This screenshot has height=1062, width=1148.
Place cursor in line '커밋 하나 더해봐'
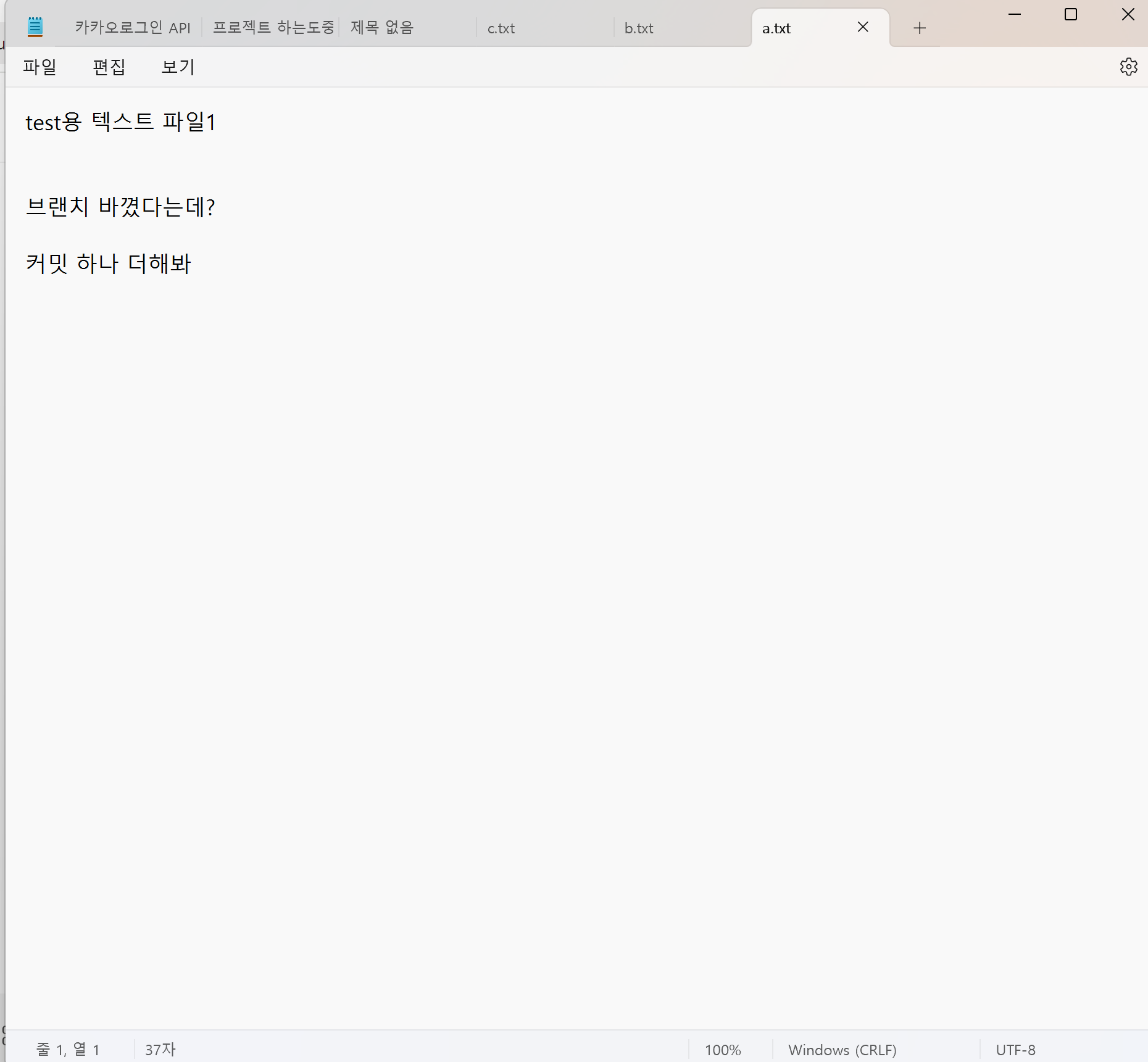tap(109, 263)
